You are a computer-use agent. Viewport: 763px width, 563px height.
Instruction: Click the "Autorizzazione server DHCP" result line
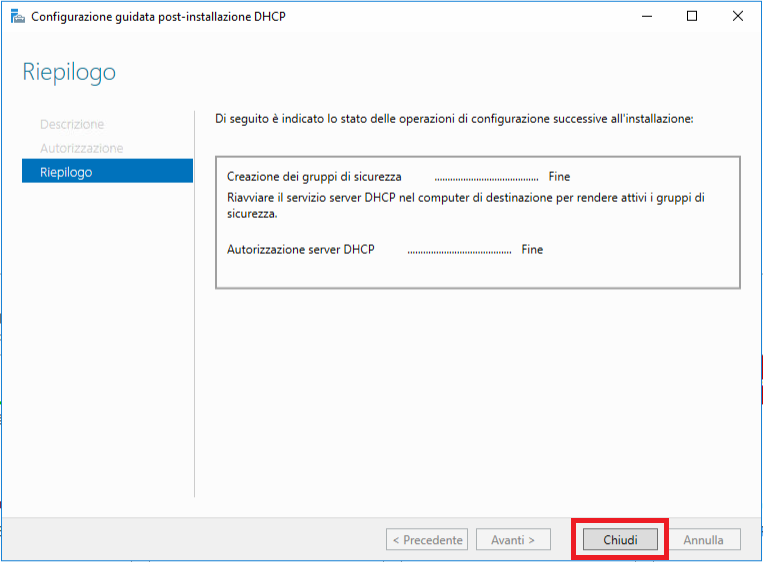(x=301, y=249)
